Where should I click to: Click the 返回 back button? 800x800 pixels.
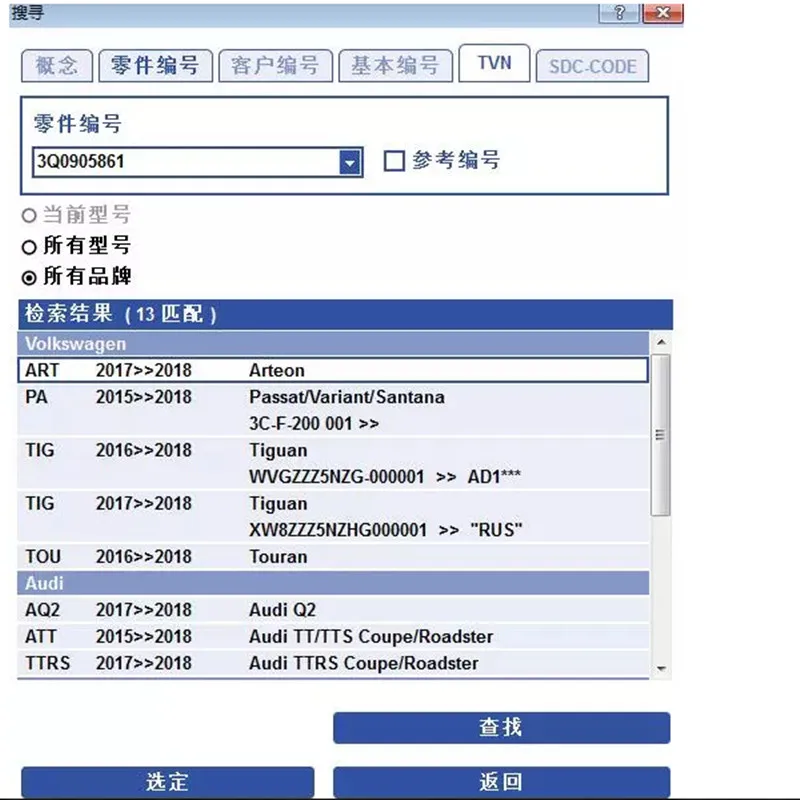502,782
